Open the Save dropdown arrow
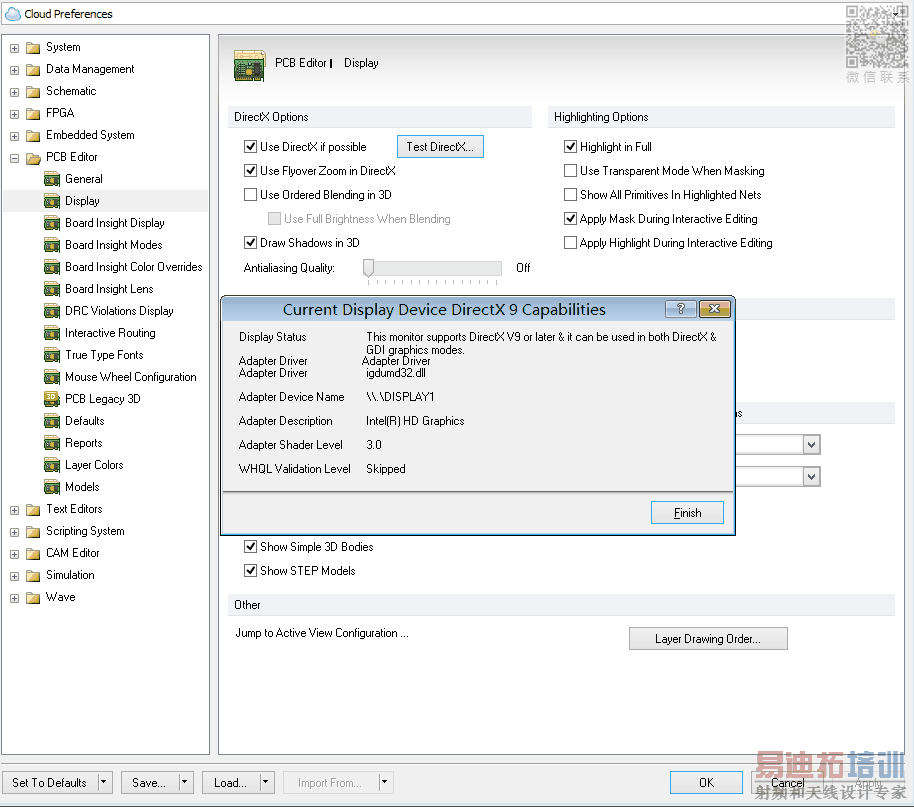914x807 pixels. 185,782
